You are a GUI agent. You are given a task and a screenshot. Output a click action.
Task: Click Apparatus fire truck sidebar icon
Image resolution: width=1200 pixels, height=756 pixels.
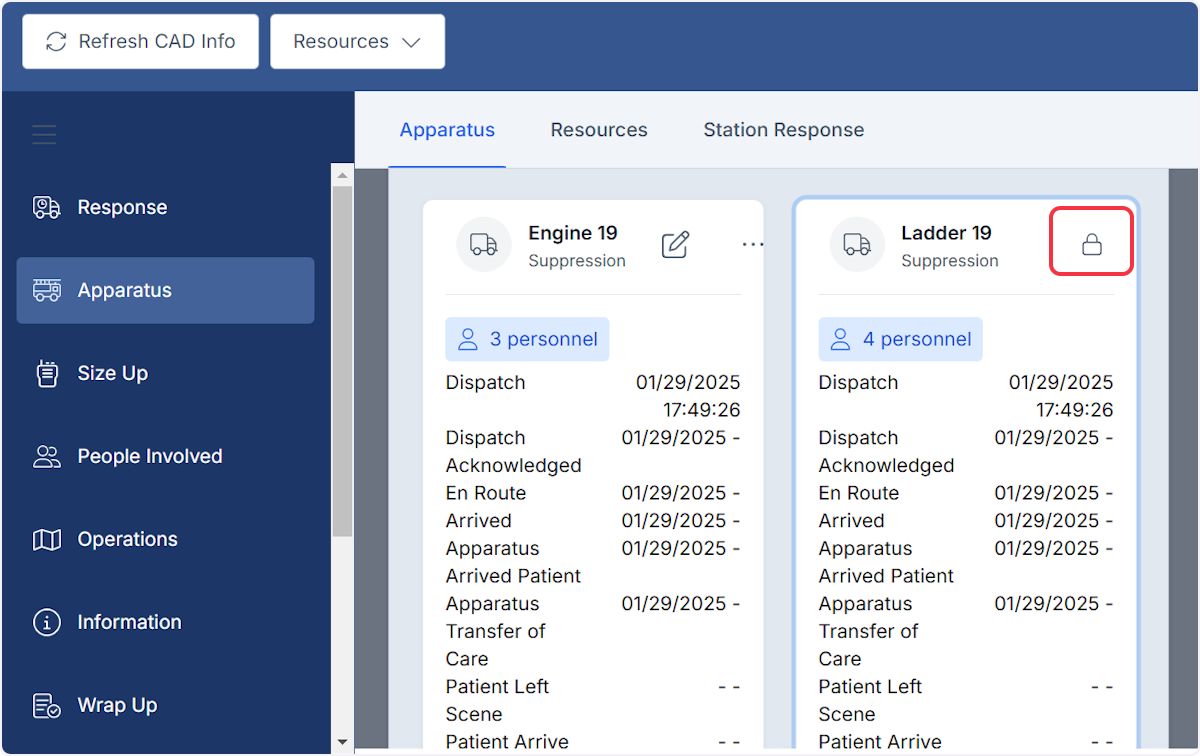pos(47,291)
